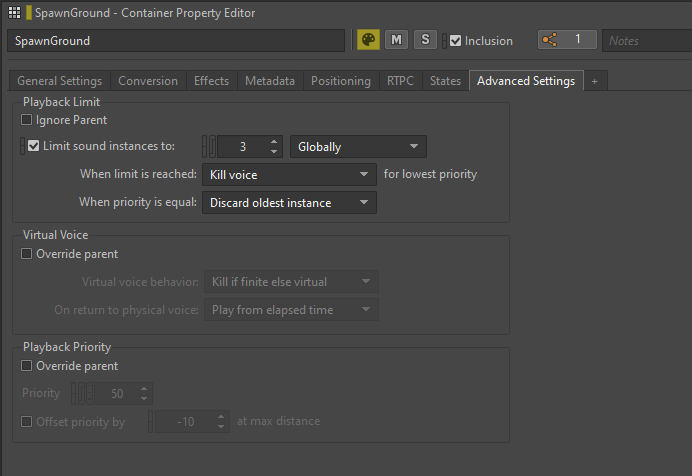Increase the Priority value

tap(144, 389)
